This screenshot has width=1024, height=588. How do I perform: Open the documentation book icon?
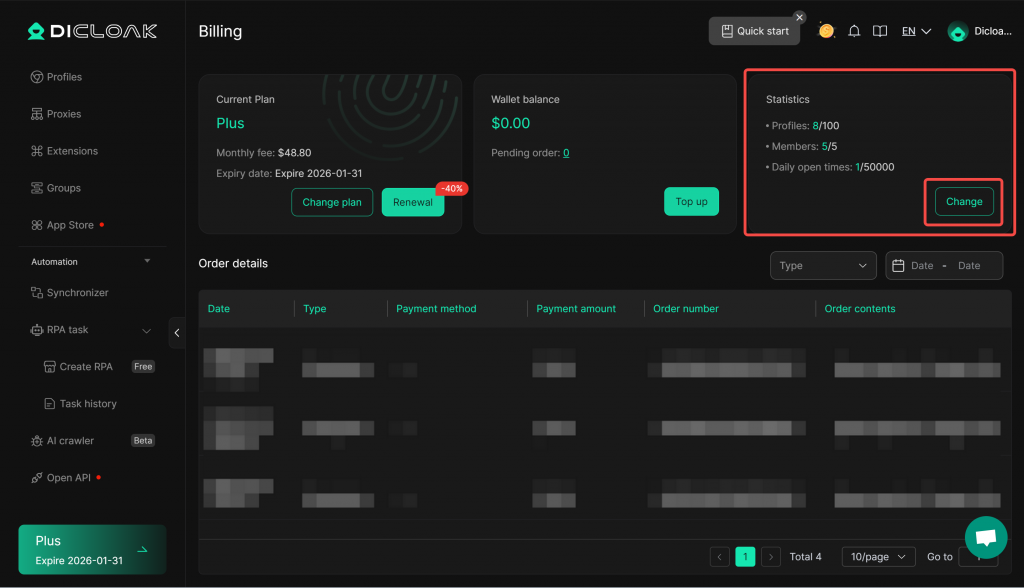click(880, 31)
